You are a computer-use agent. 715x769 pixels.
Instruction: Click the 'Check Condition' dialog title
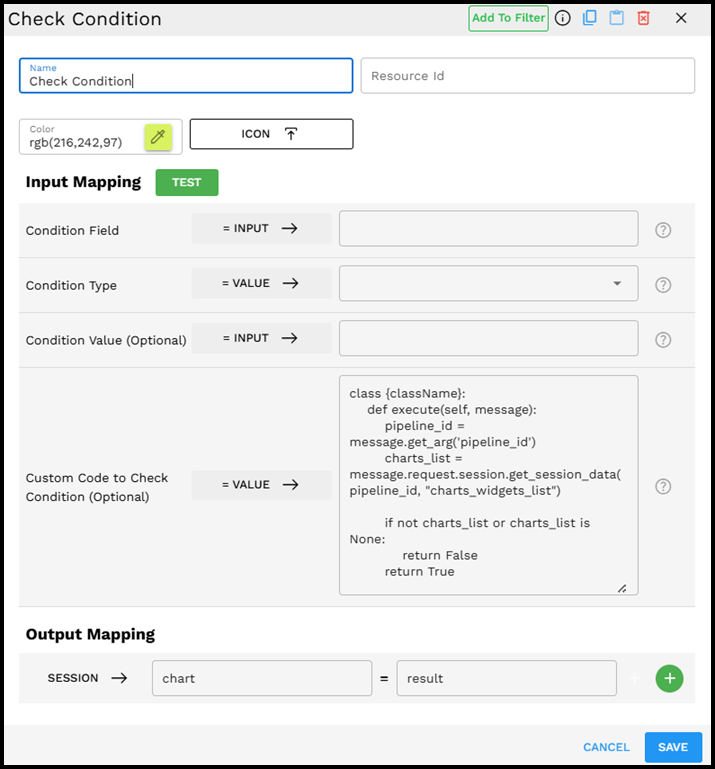click(85, 19)
